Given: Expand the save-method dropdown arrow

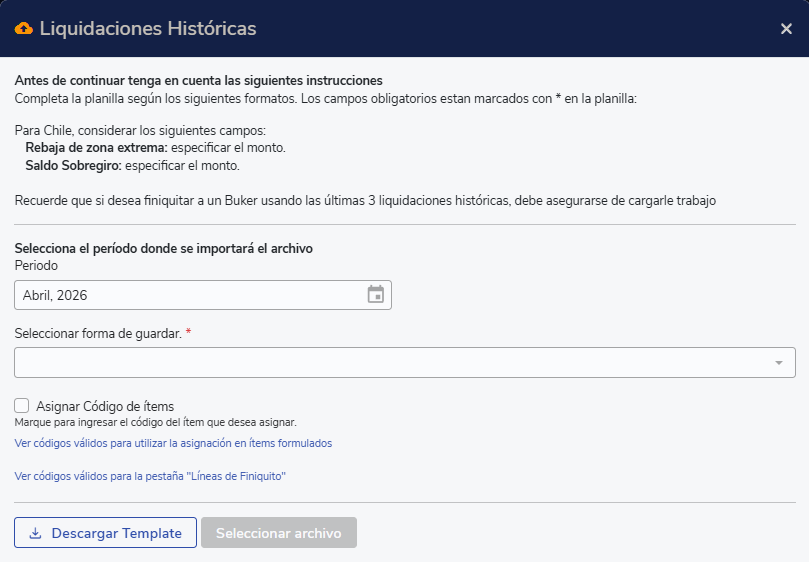Looking at the screenshot, I should click(779, 362).
